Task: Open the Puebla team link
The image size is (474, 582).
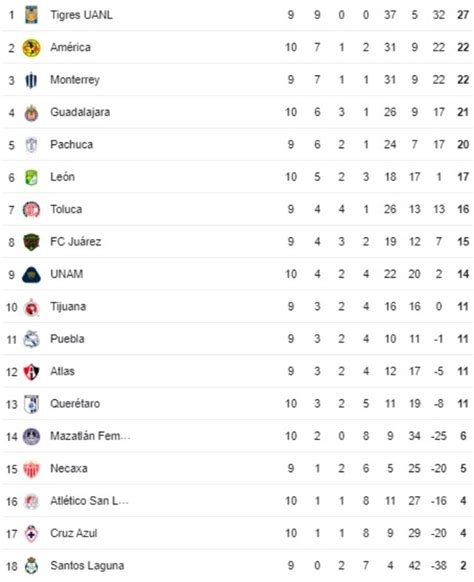Action: click(68, 339)
